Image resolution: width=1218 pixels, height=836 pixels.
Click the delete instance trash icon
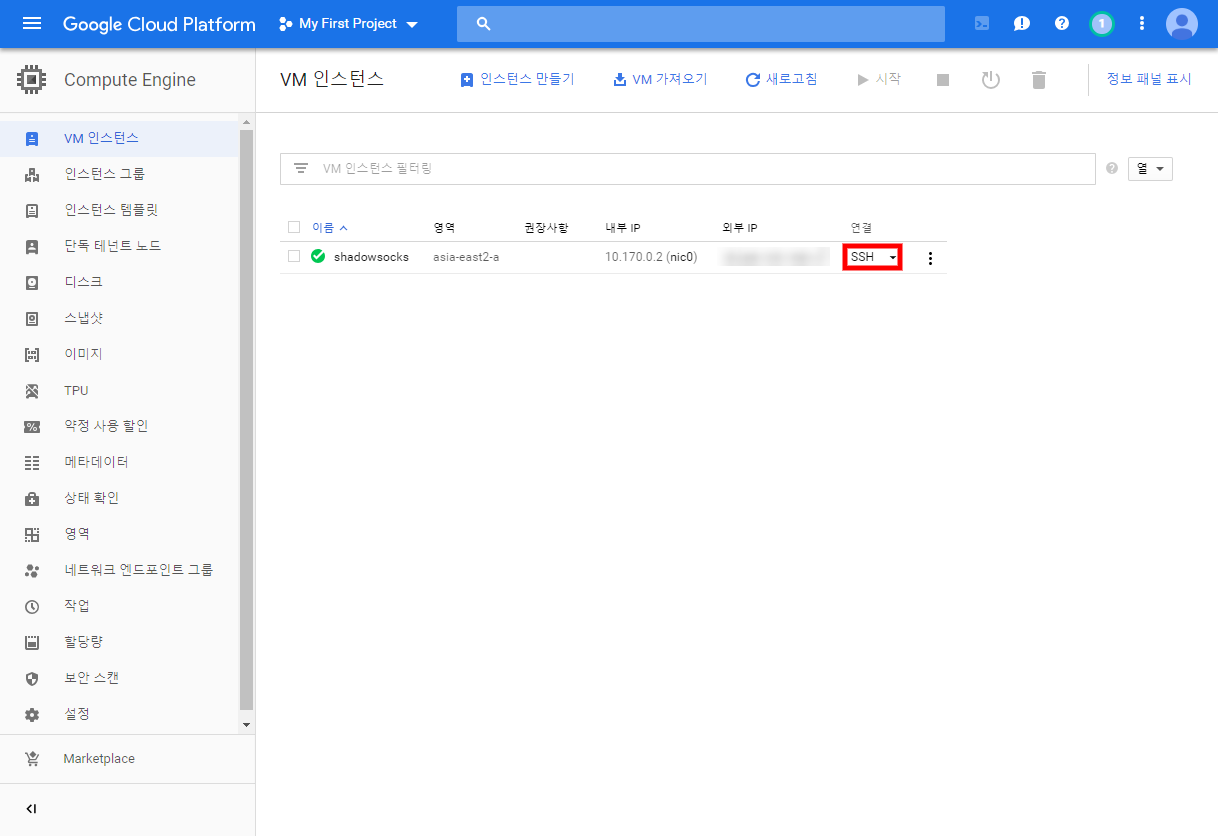click(x=1039, y=80)
